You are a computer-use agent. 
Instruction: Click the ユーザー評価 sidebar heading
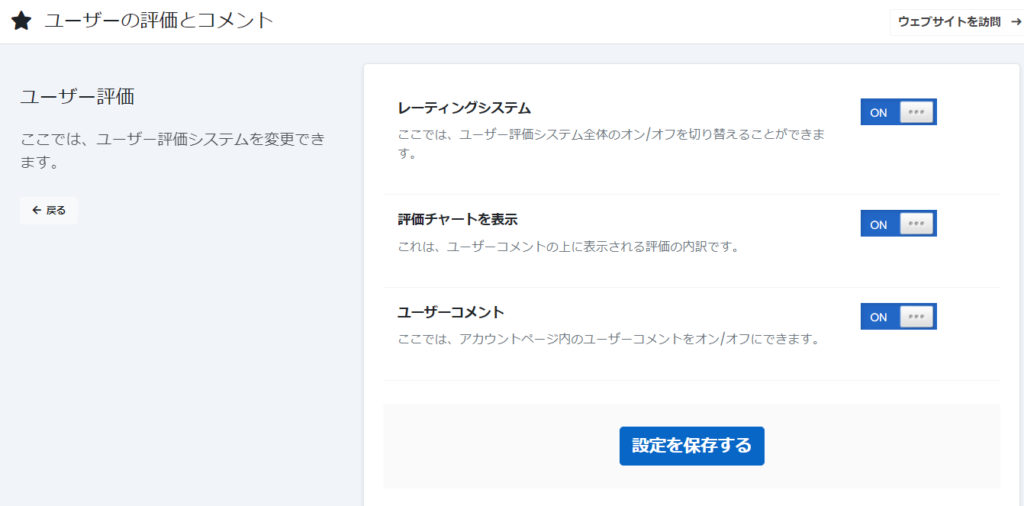point(77,97)
